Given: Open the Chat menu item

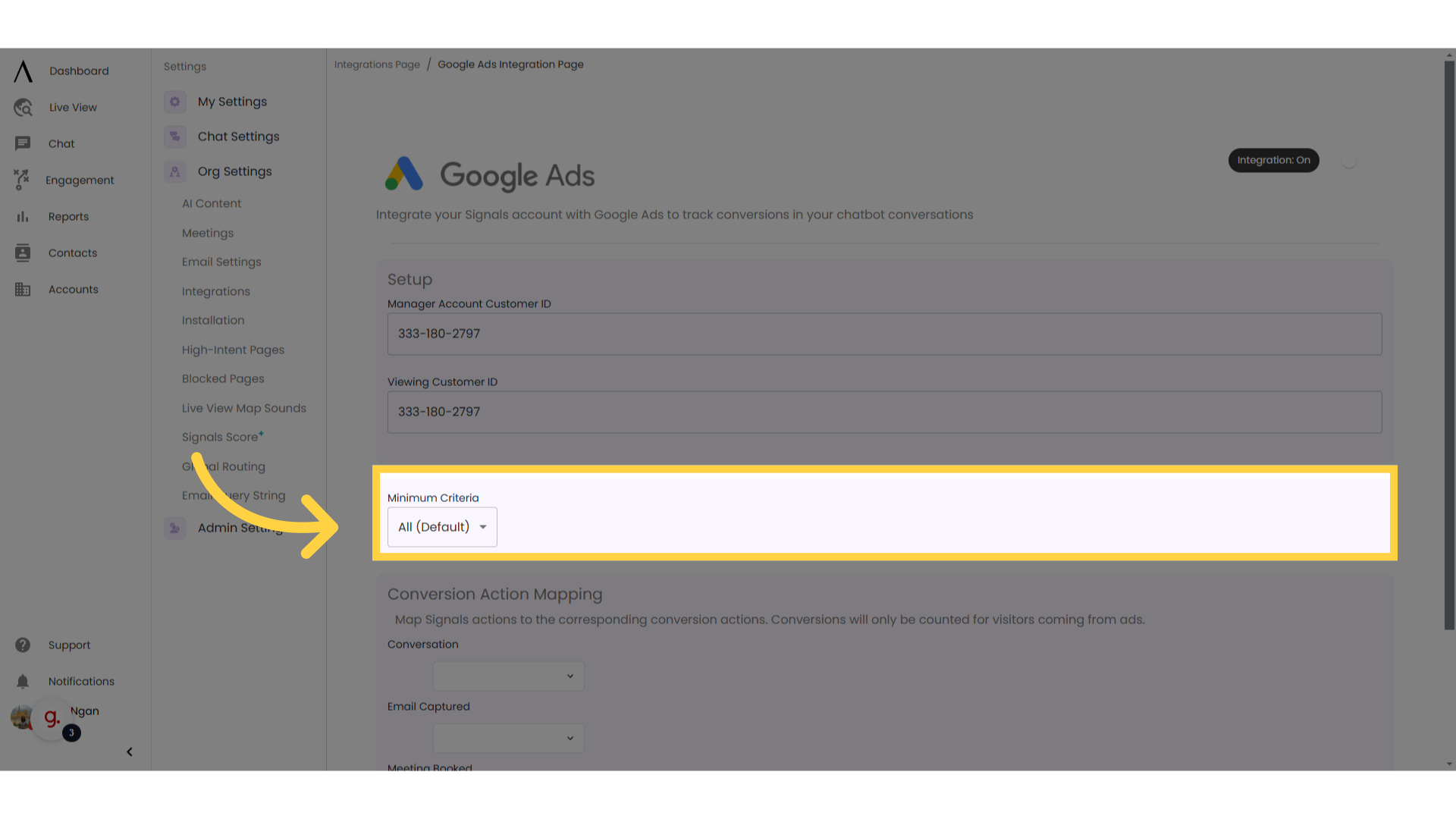Looking at the screenshot, I should click(61, 144).
